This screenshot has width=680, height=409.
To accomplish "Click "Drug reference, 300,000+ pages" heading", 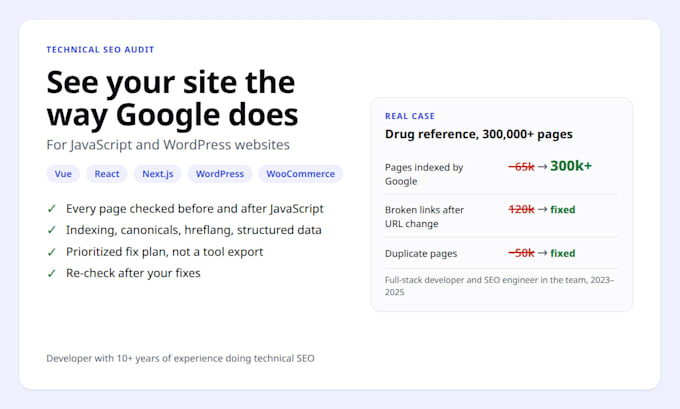I will (479, 134).
